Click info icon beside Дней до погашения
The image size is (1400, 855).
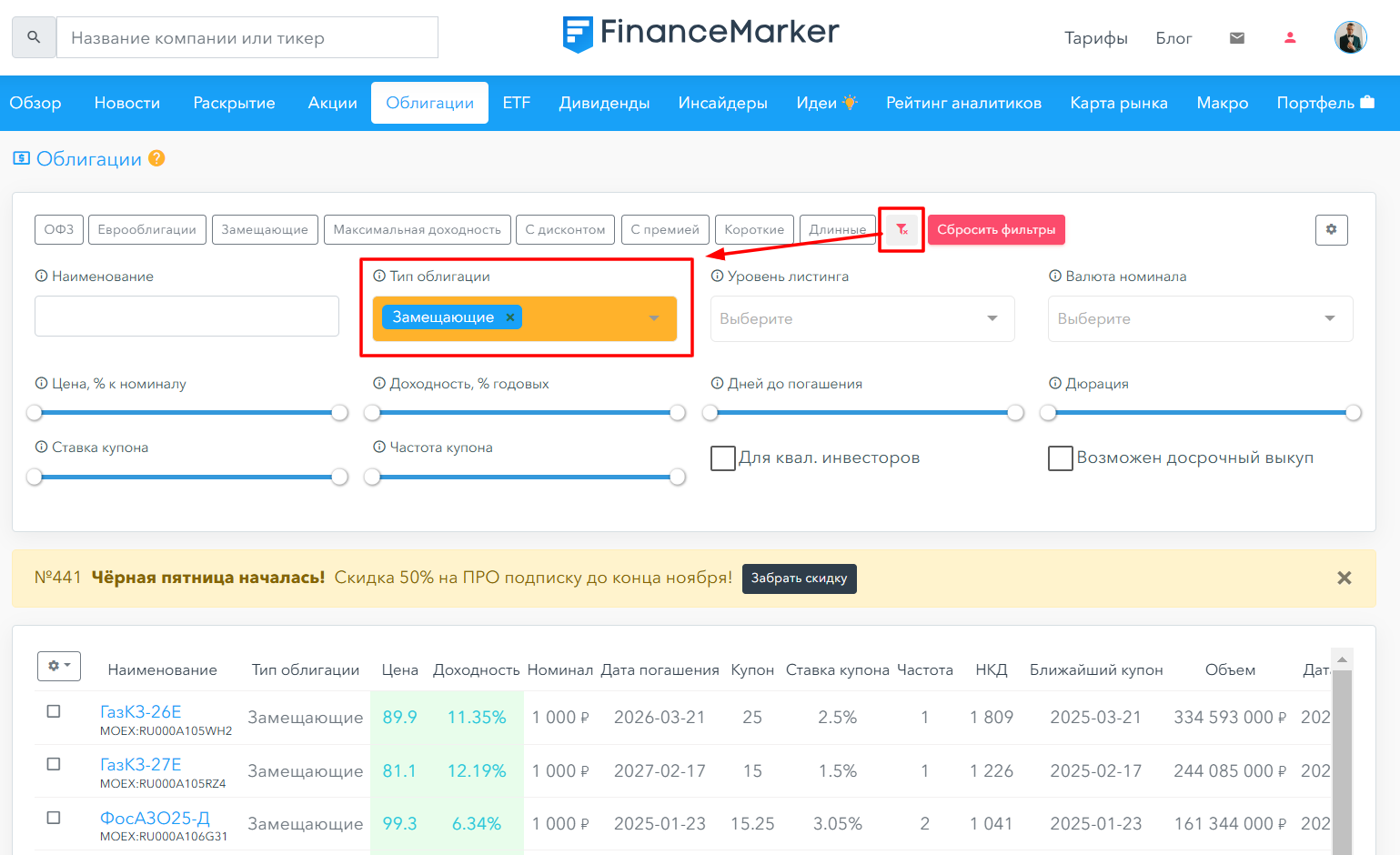(x=717, y=384)
